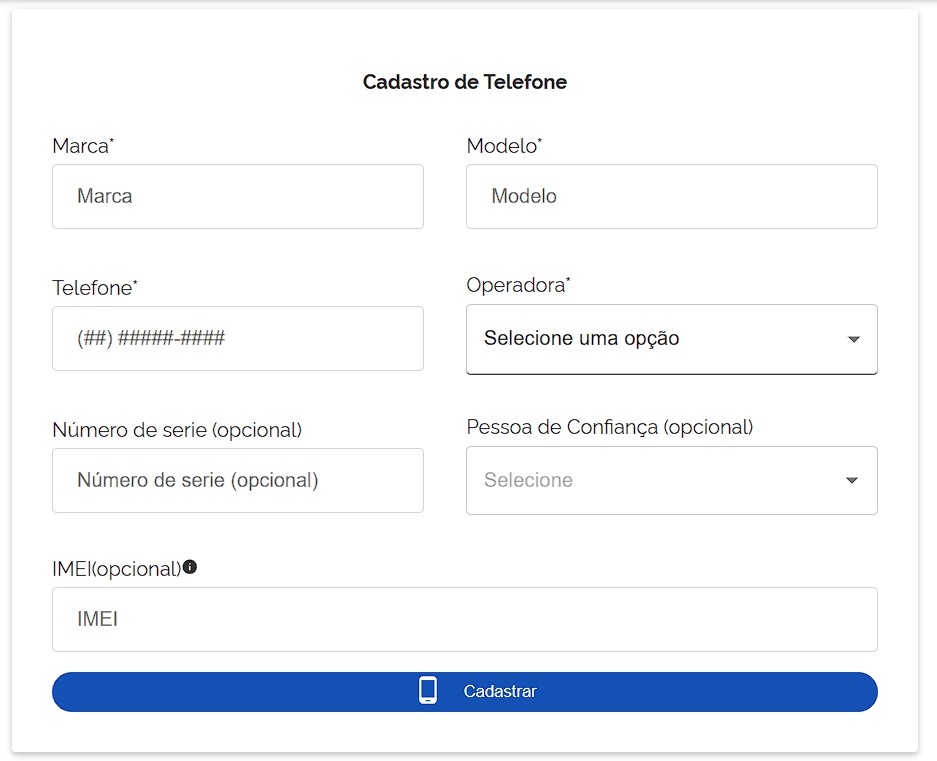
Task: Click the Telefone field label
Action: pyautogui.click(x=94, y=288)
